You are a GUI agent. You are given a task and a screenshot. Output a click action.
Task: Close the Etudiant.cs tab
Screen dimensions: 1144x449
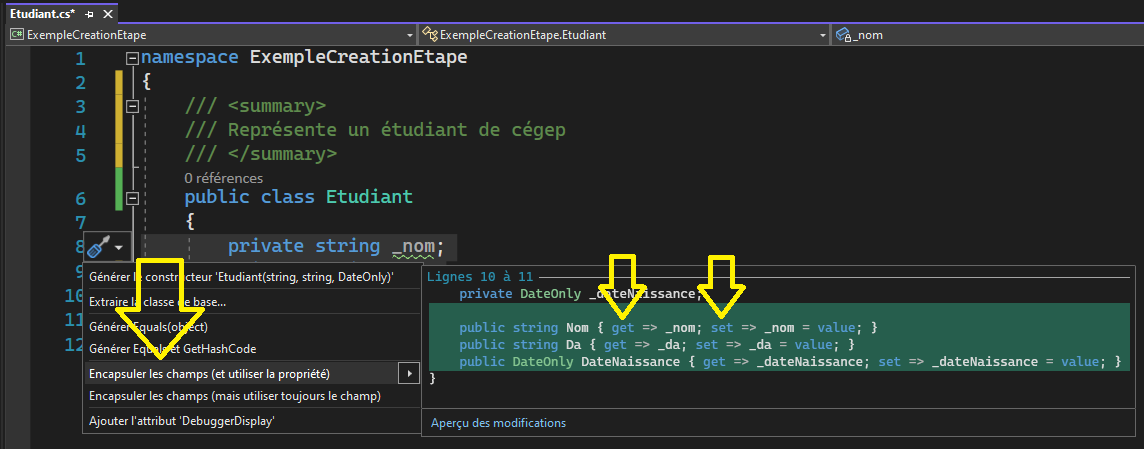108,15
